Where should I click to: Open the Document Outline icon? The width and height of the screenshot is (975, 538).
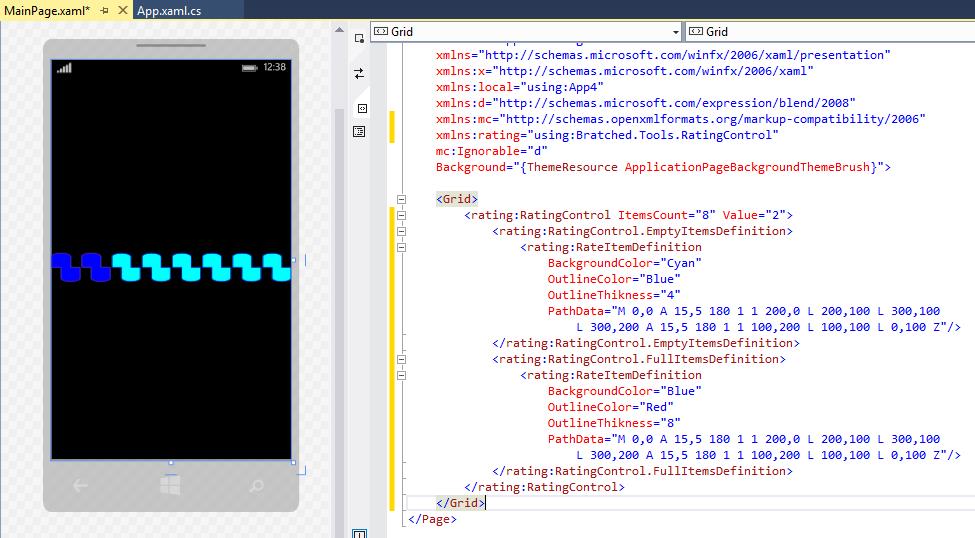tap(359, 131)
